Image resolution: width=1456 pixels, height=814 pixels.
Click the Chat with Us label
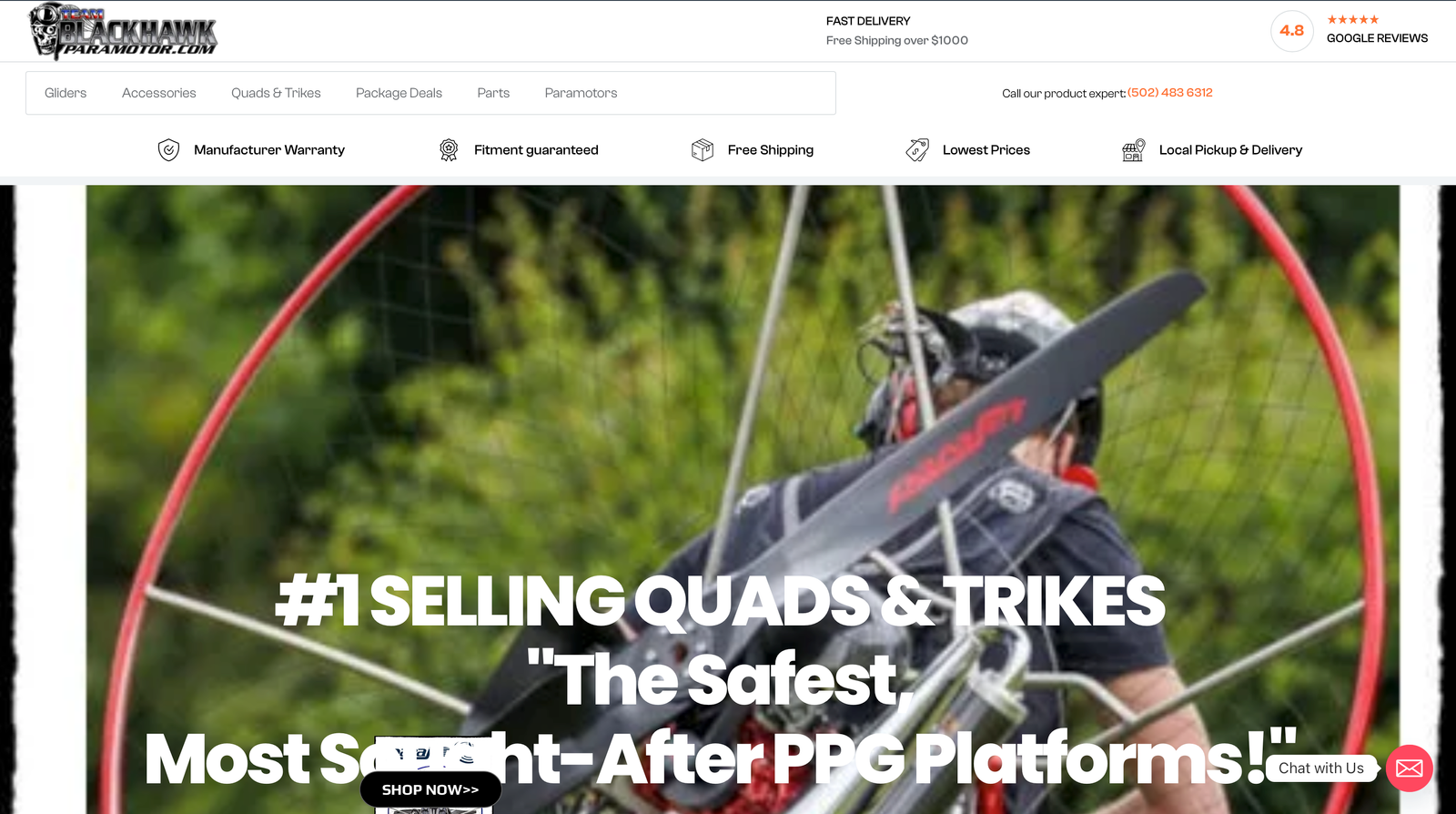[1321, 768]
